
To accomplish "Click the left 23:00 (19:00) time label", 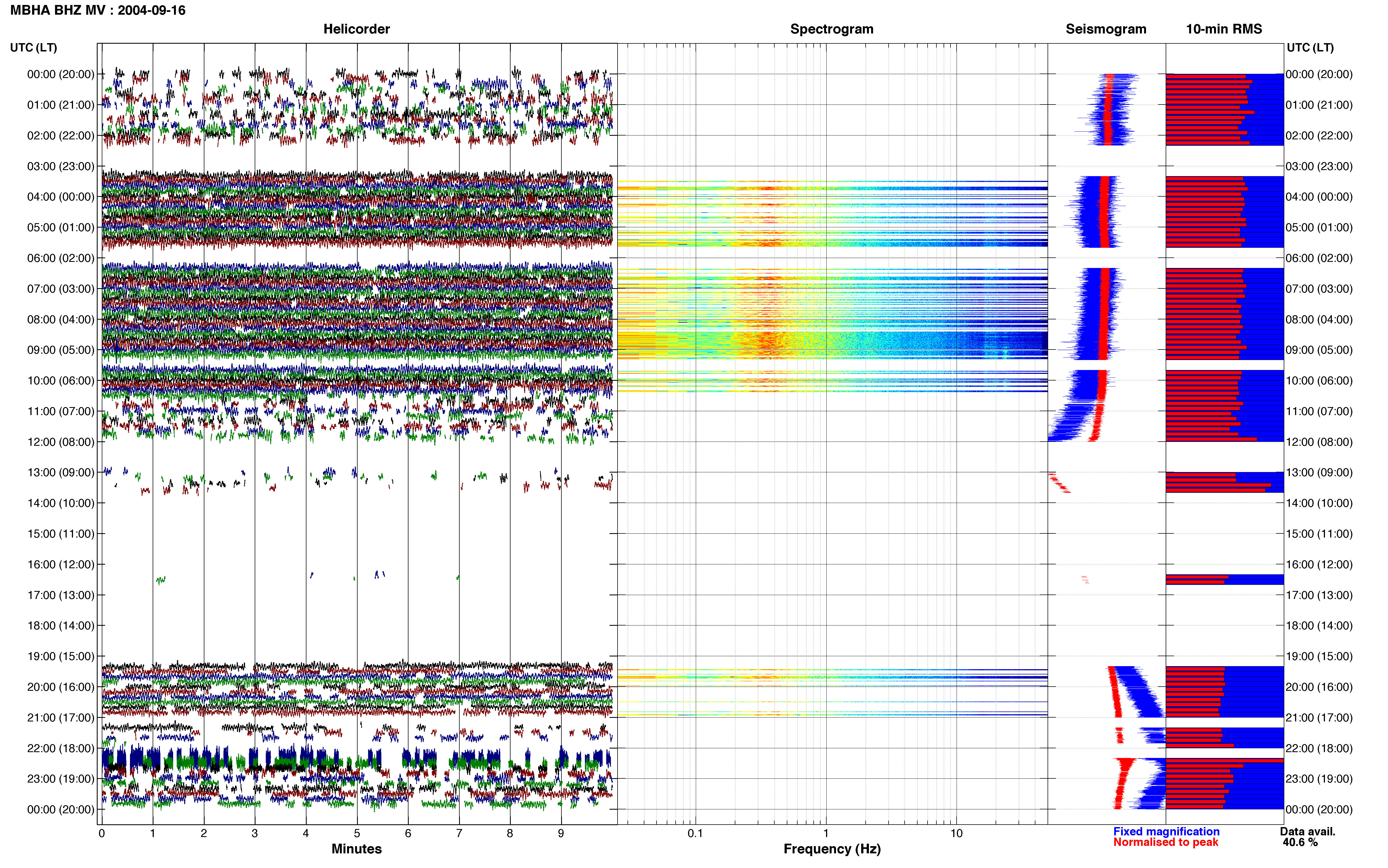I will point(61,779).
